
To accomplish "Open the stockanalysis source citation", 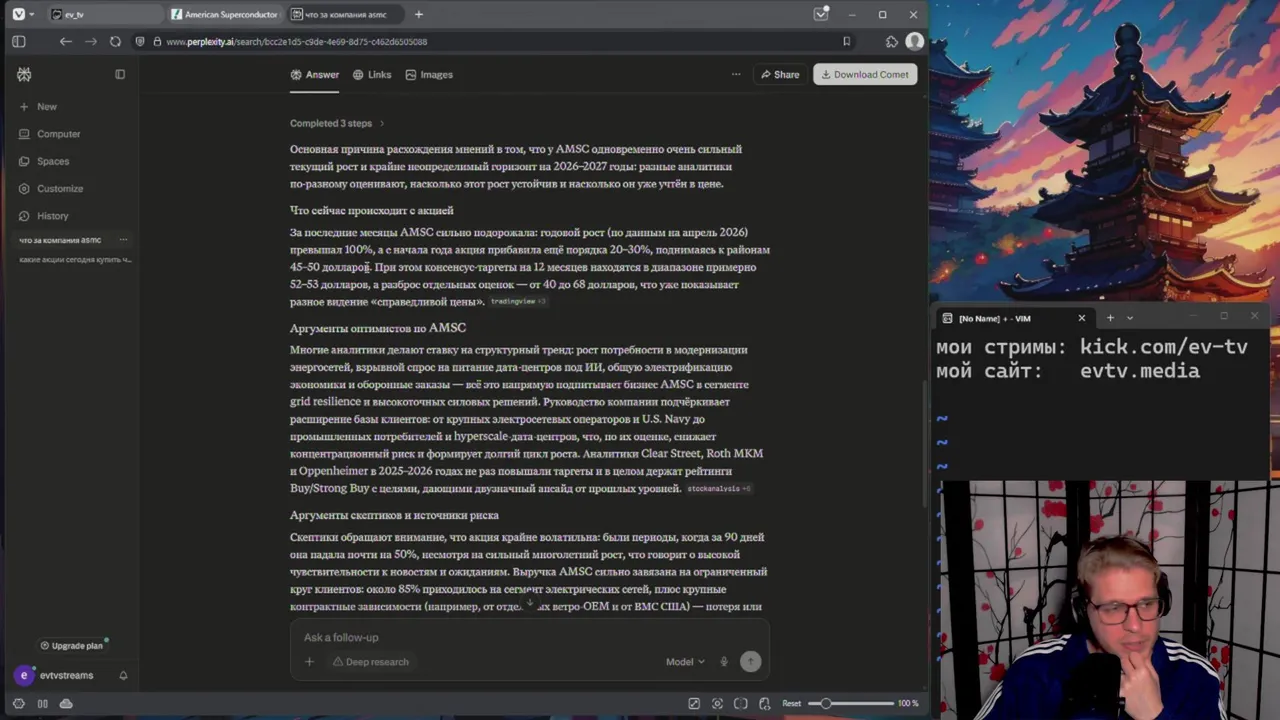I will [718, 488].
